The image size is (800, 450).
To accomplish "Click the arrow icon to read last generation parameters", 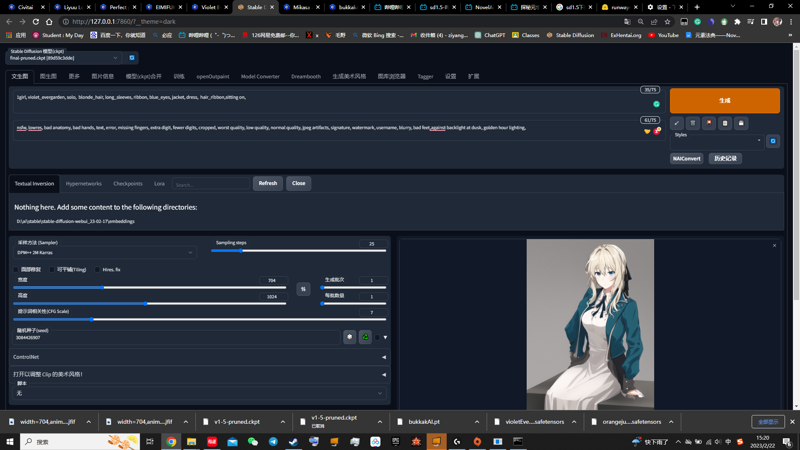I will (x=677, y=123).
